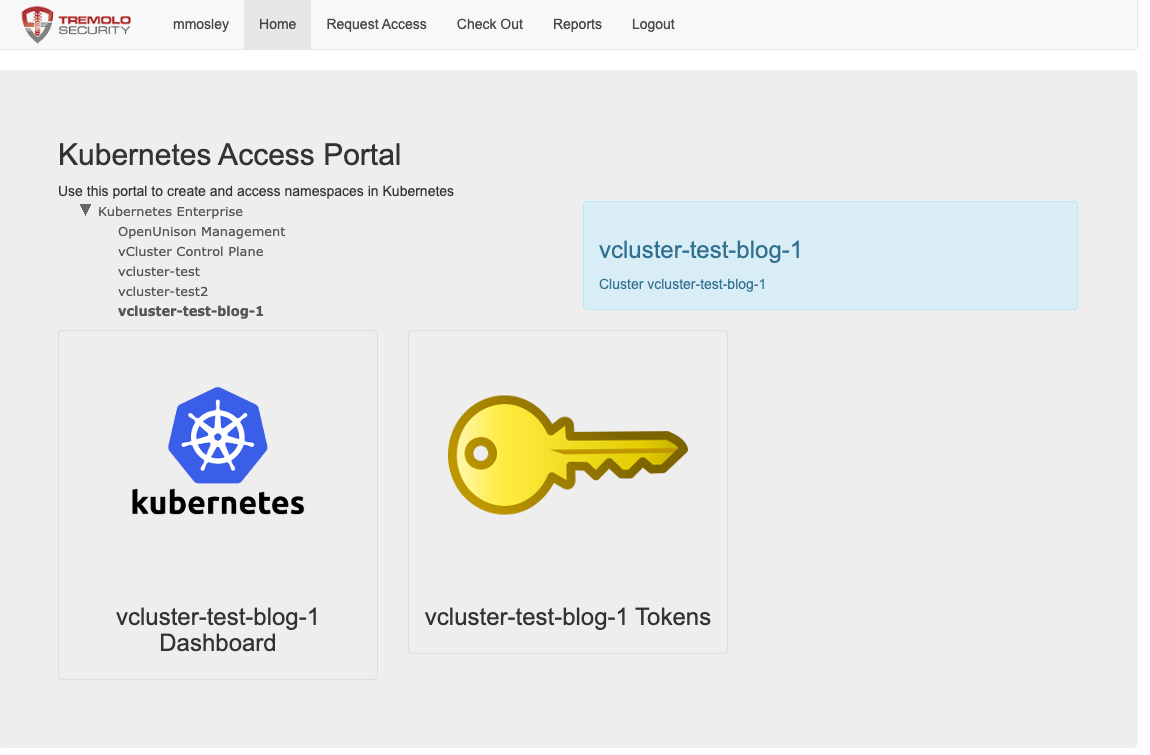This screenshot has height=755, width=1150.
Task: Select vCluster Control Plane tree item
Action: tap(190, 252)
